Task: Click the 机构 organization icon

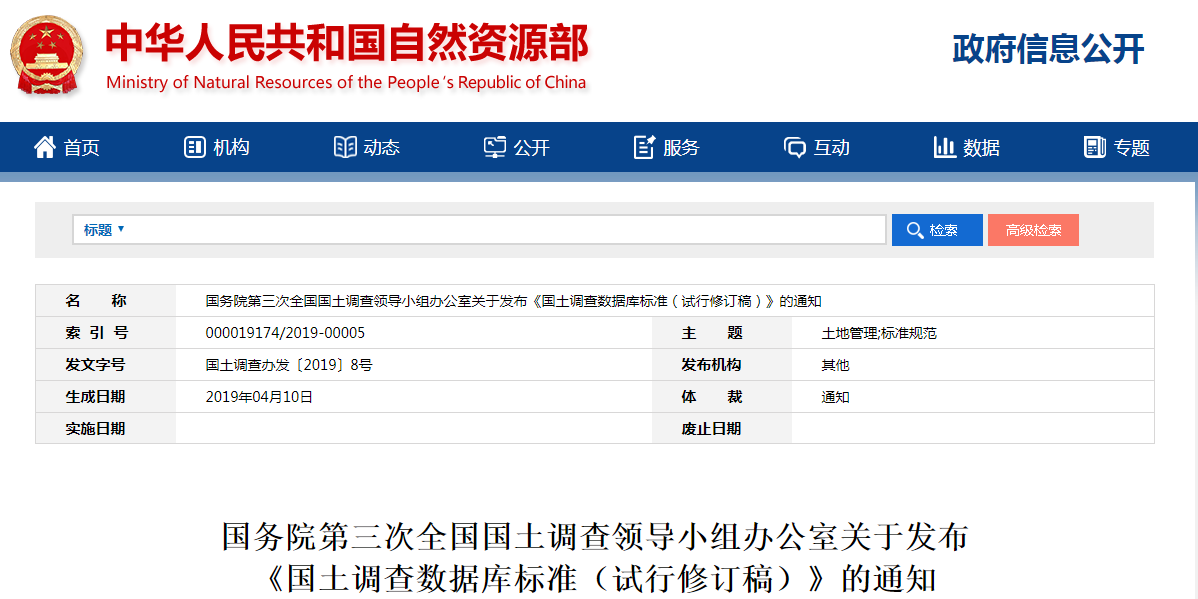Action: [195, 147]
